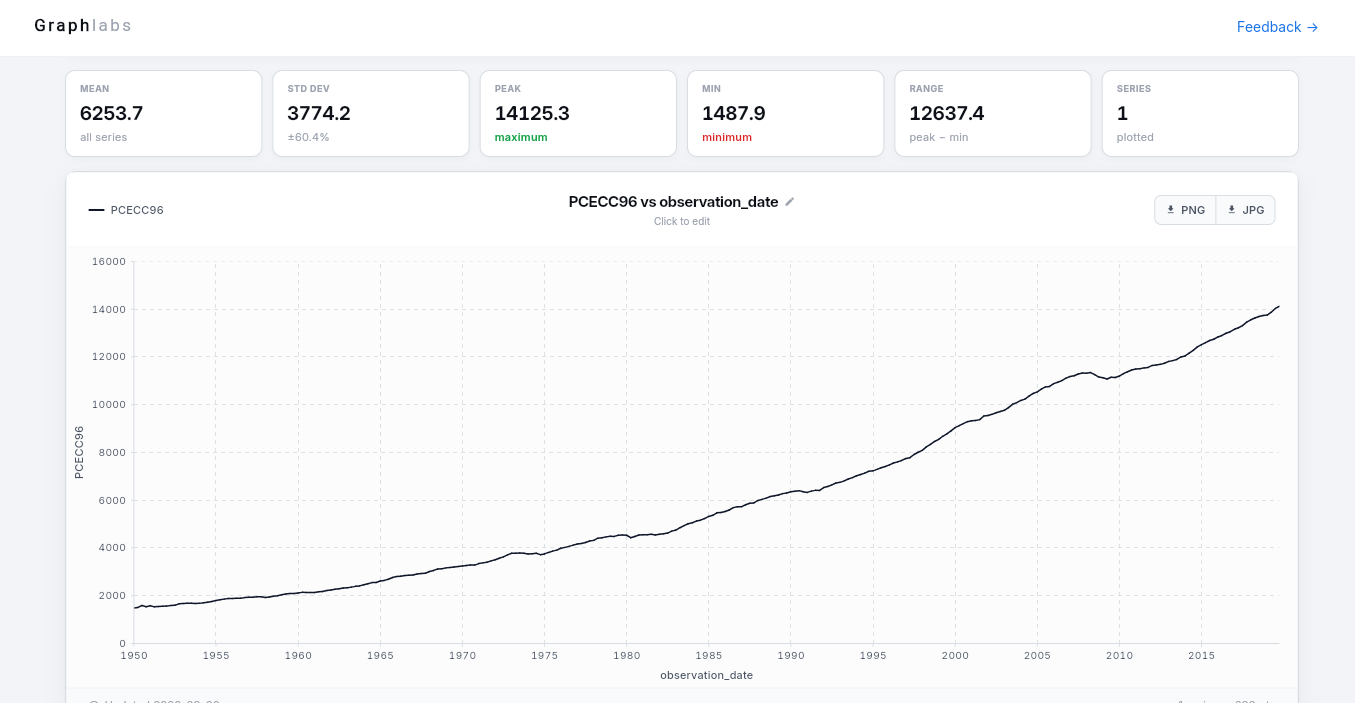
Task: Open the Feedback link
Action: [1268, 27]
